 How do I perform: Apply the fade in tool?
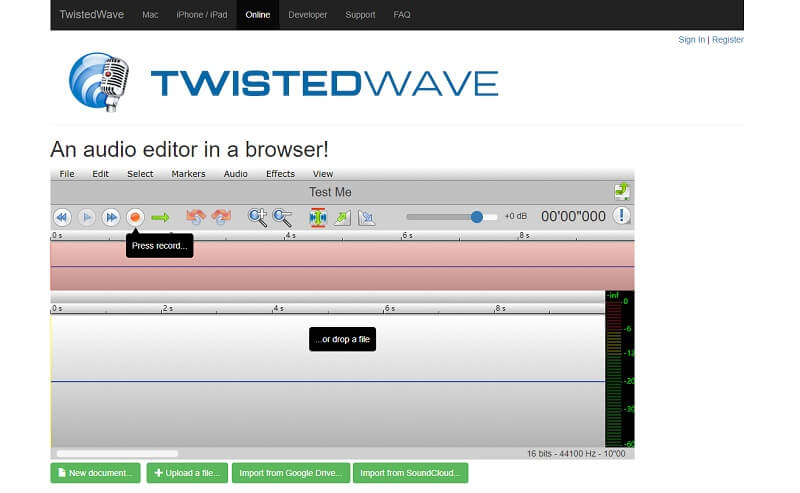342,218
